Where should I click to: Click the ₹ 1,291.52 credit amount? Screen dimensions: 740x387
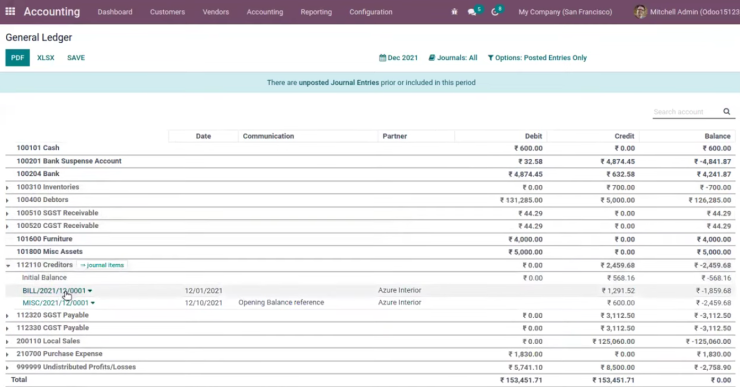618,291
